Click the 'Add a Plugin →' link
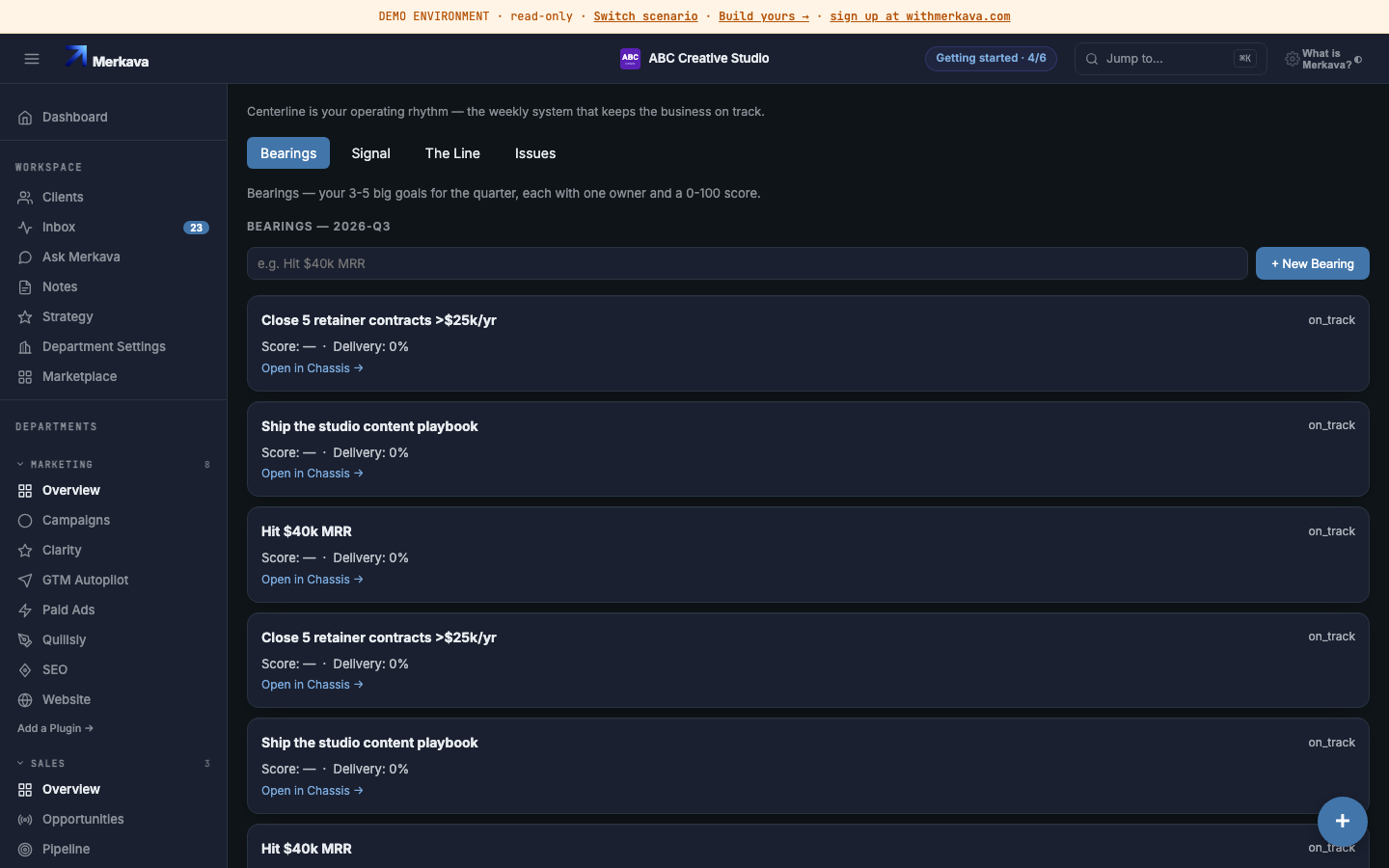Viewport: 1389px width, 868px height. [x=55, y=729]
